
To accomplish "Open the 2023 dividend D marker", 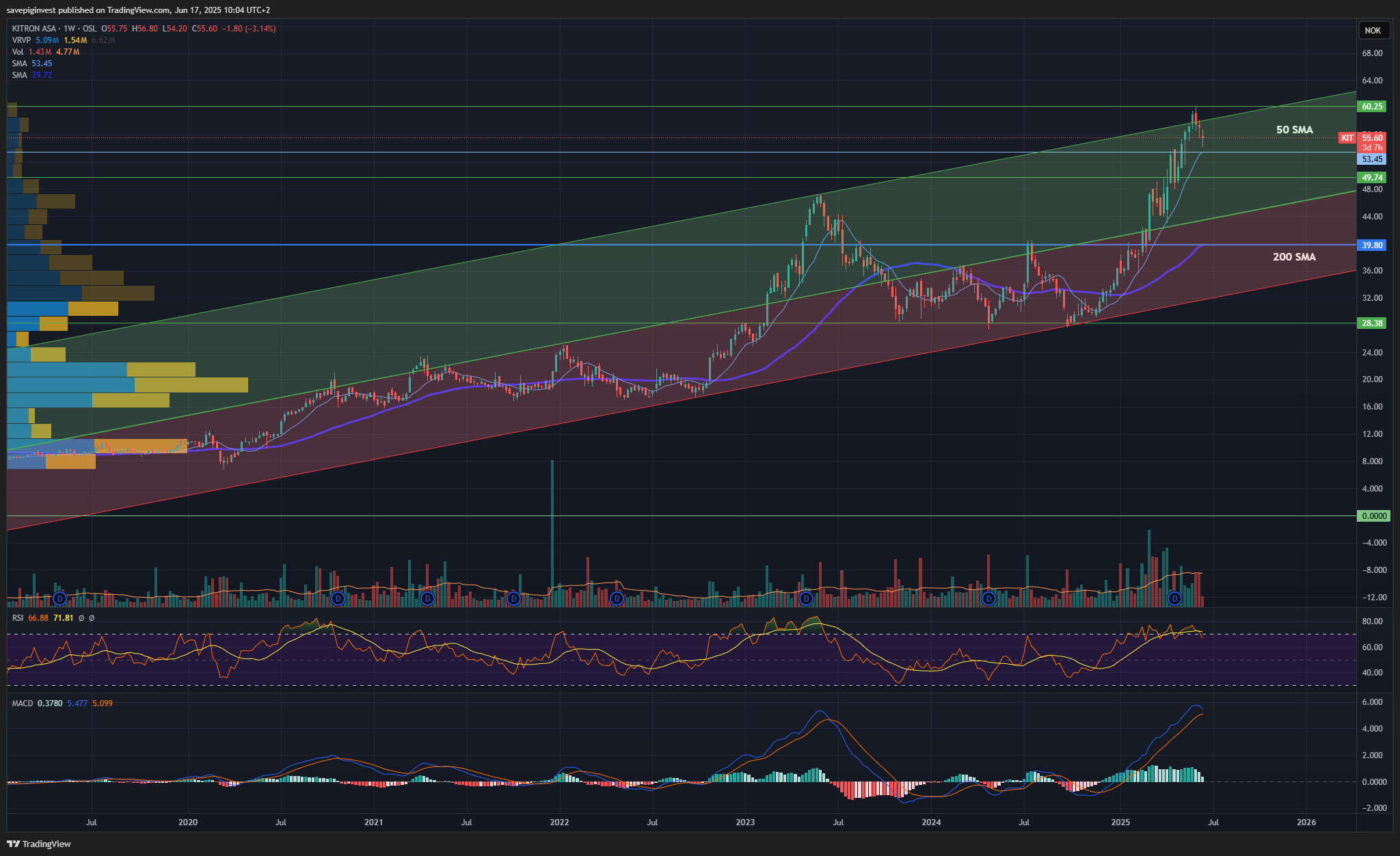I will click(806, 599).
